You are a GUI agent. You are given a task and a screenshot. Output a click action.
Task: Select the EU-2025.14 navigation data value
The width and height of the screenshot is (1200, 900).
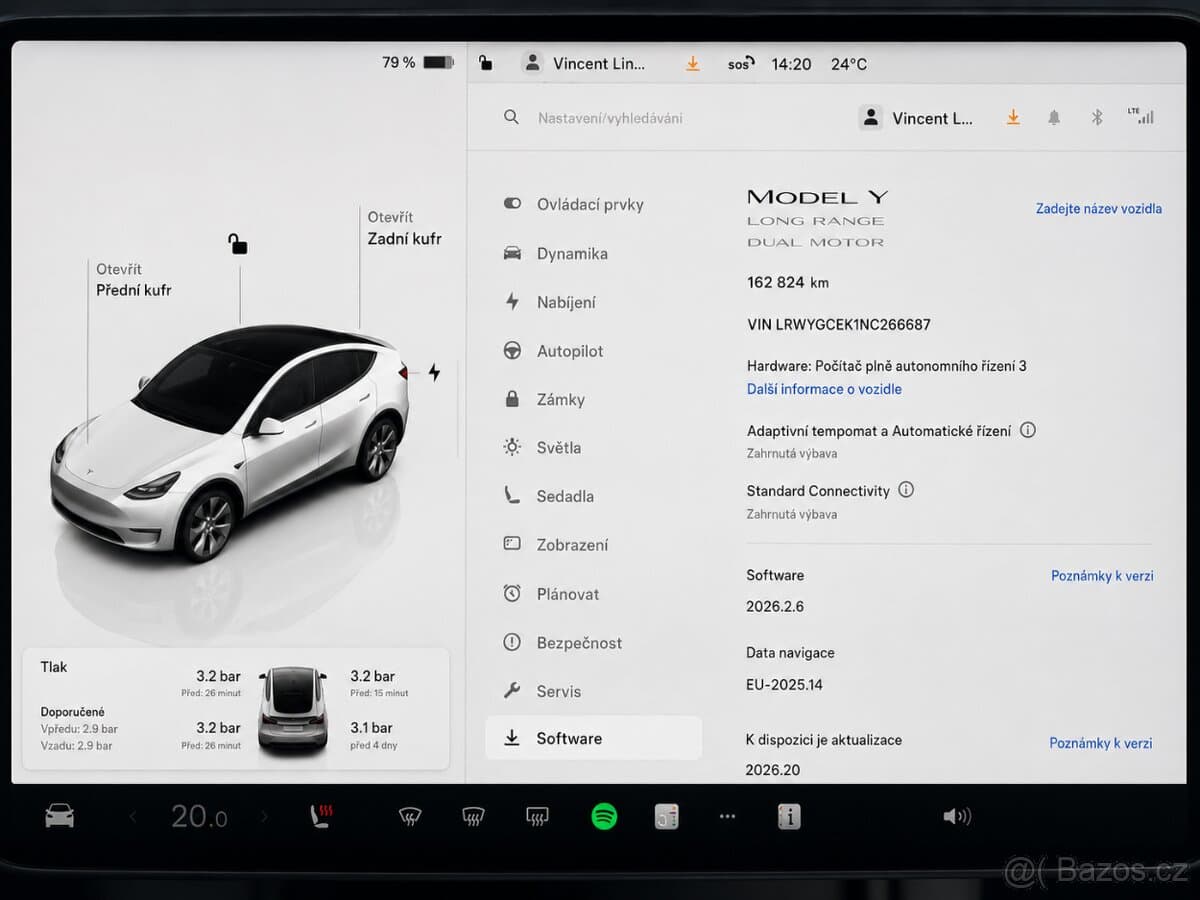785,685
